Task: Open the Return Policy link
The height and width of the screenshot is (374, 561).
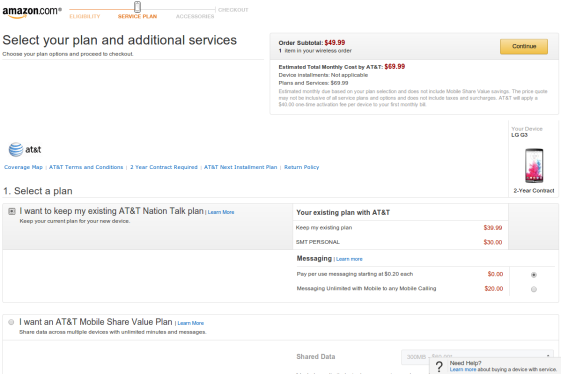Action: tap(302, 167)
